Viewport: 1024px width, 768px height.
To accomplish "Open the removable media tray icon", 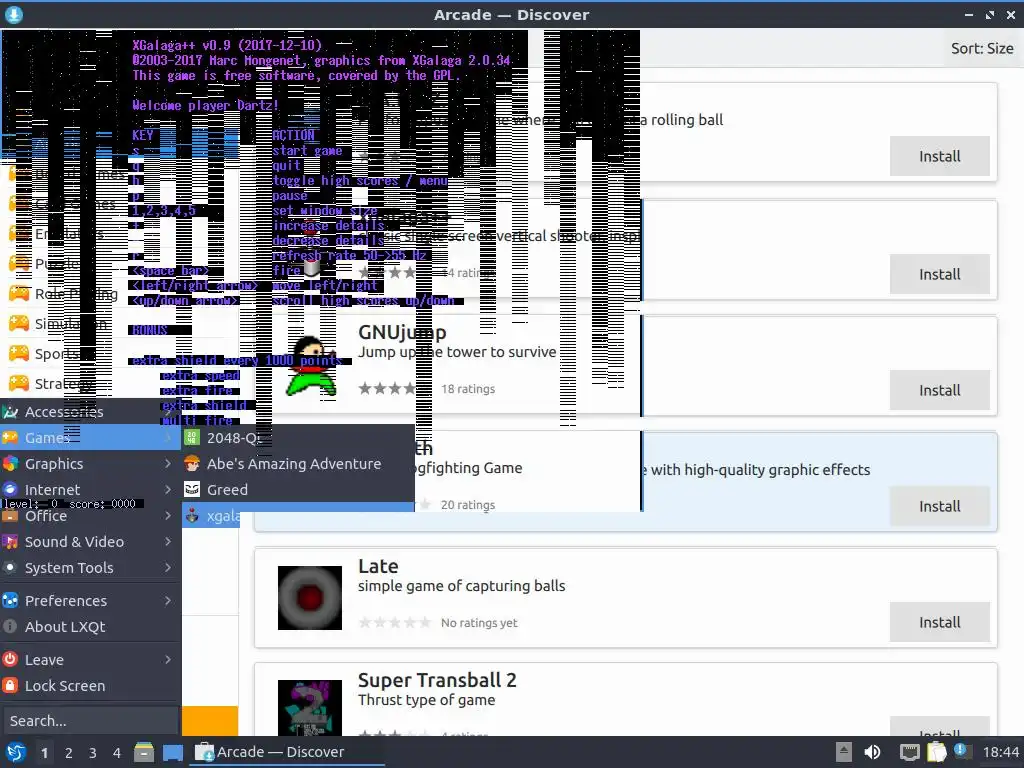I will pyautogui.click(x=843, y=752).
